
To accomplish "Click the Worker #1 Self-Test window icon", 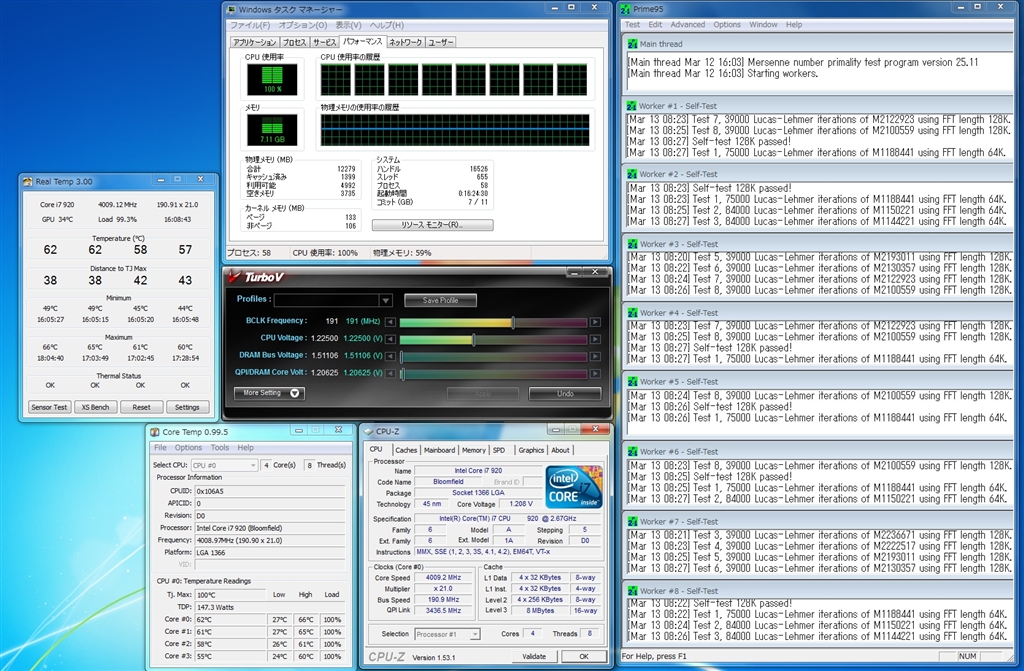I will pos(631,105).
